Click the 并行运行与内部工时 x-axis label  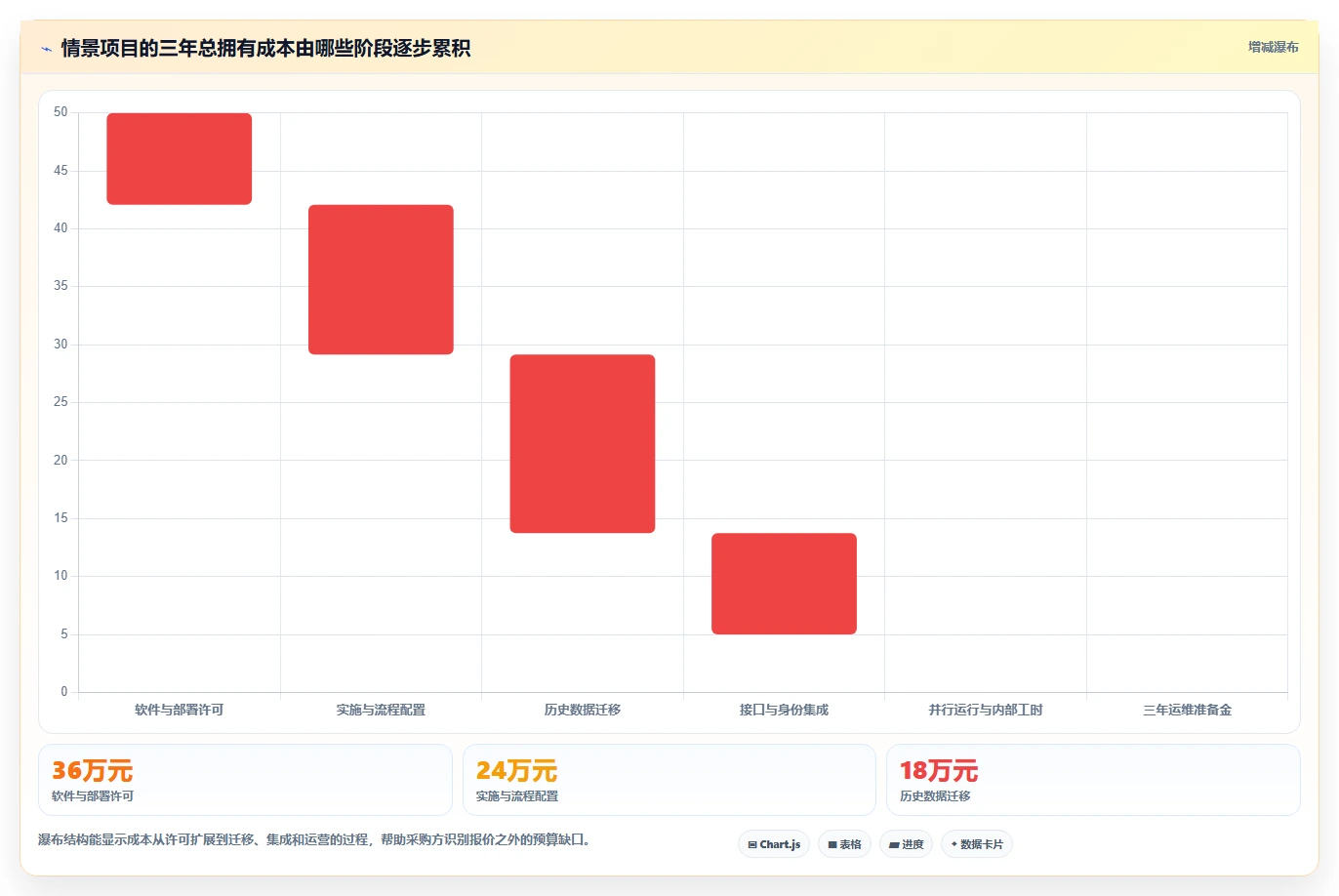point(986,710)
